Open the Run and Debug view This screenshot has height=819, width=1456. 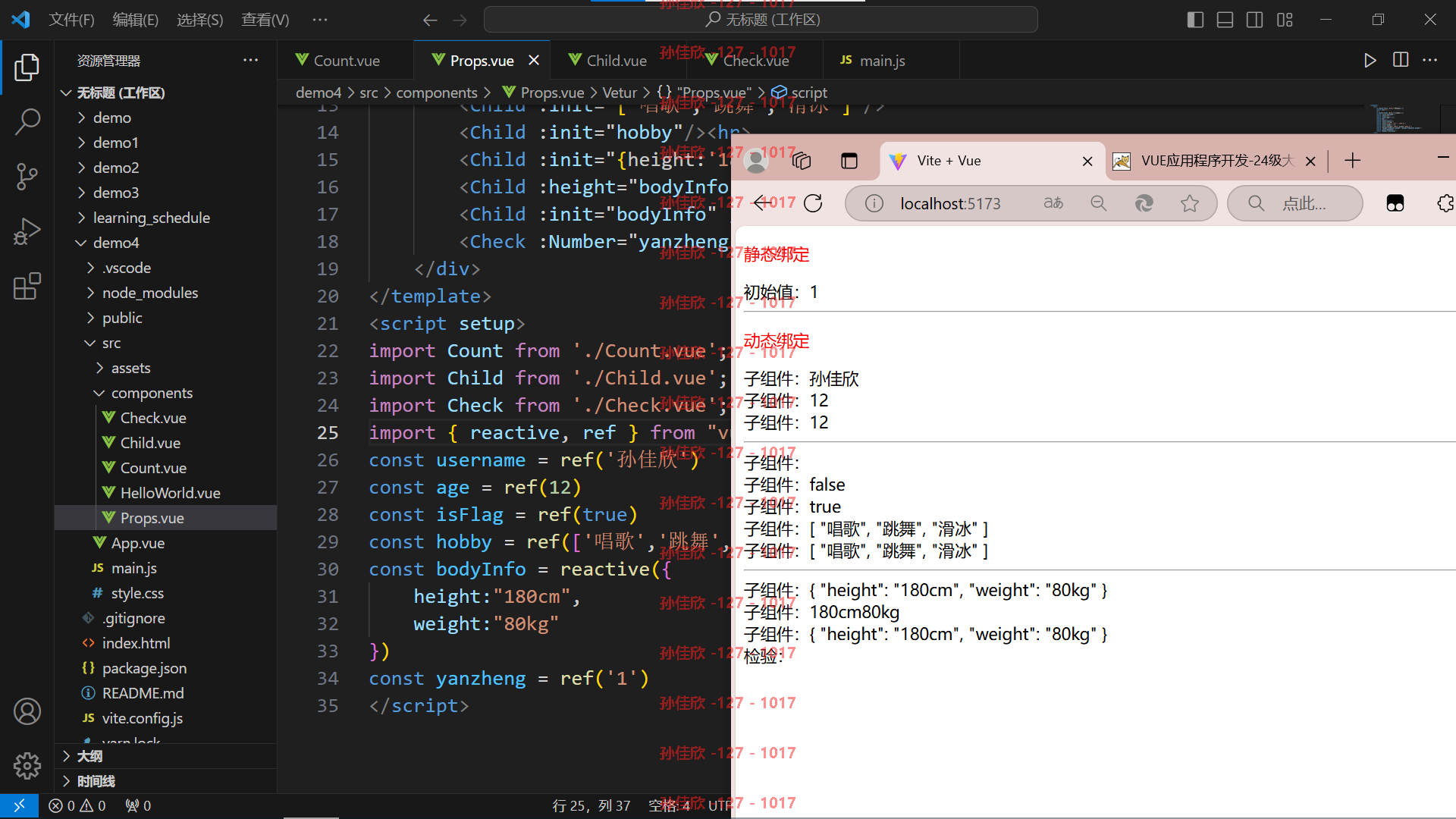(x=27, y=231)
